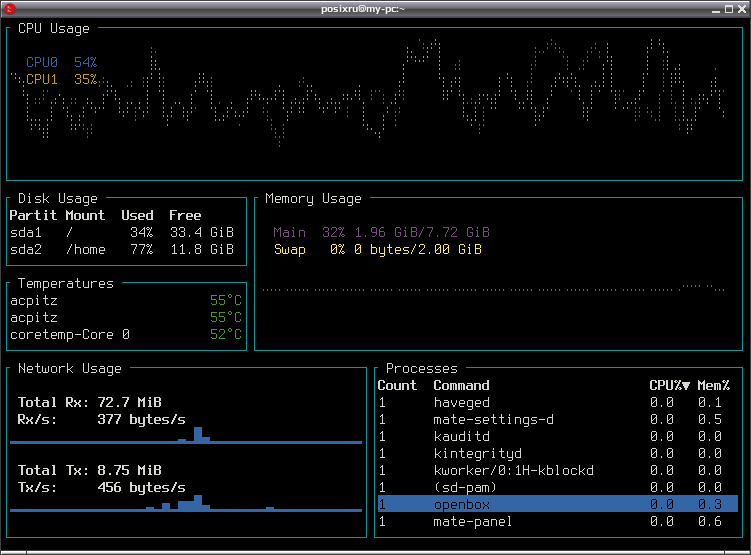Select the haveged process row
751x555 pixels.
pyautogui.click(x=558, y=402)
